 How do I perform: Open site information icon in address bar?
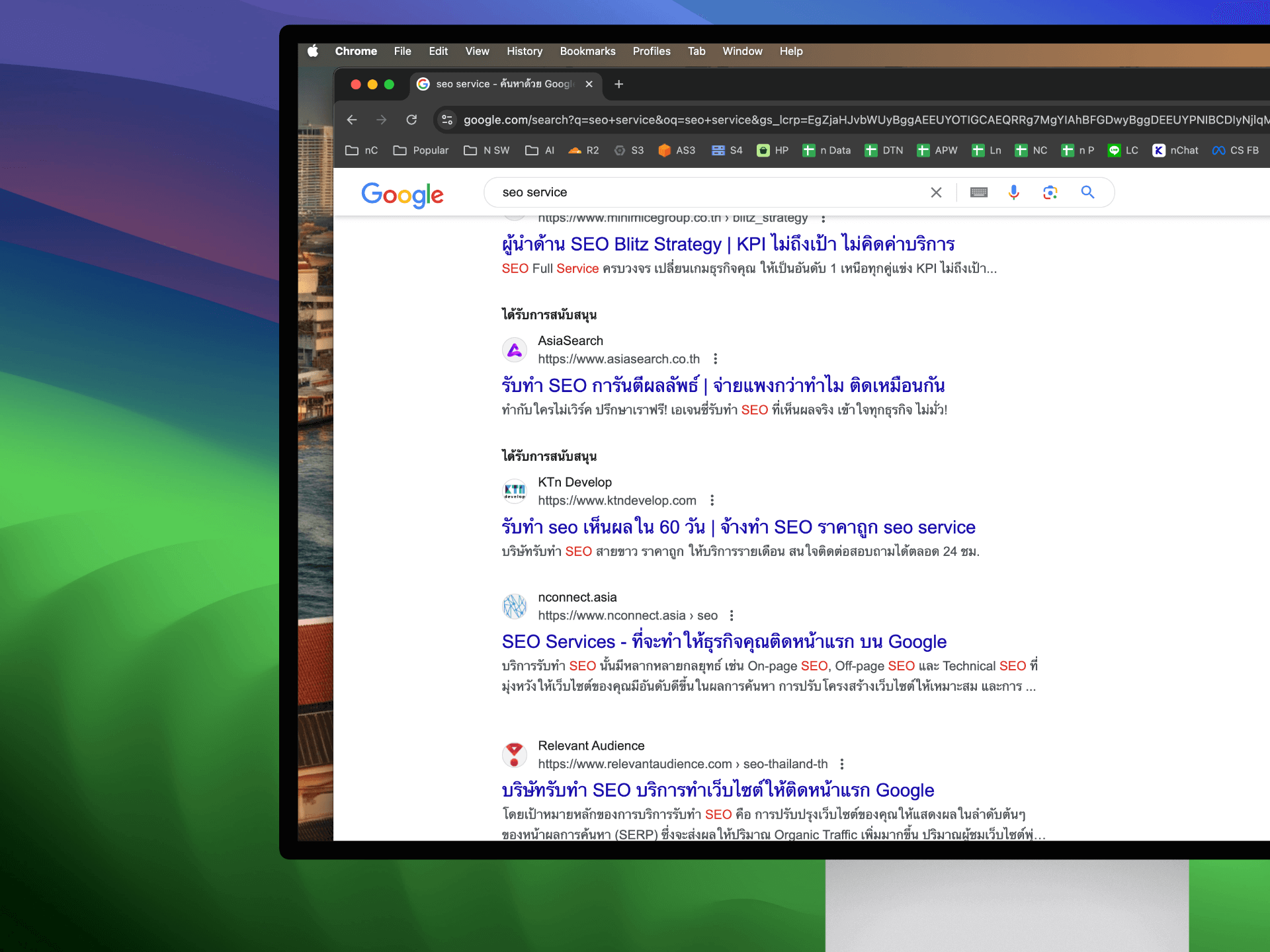pyautogui.click(x=447, y=120)
